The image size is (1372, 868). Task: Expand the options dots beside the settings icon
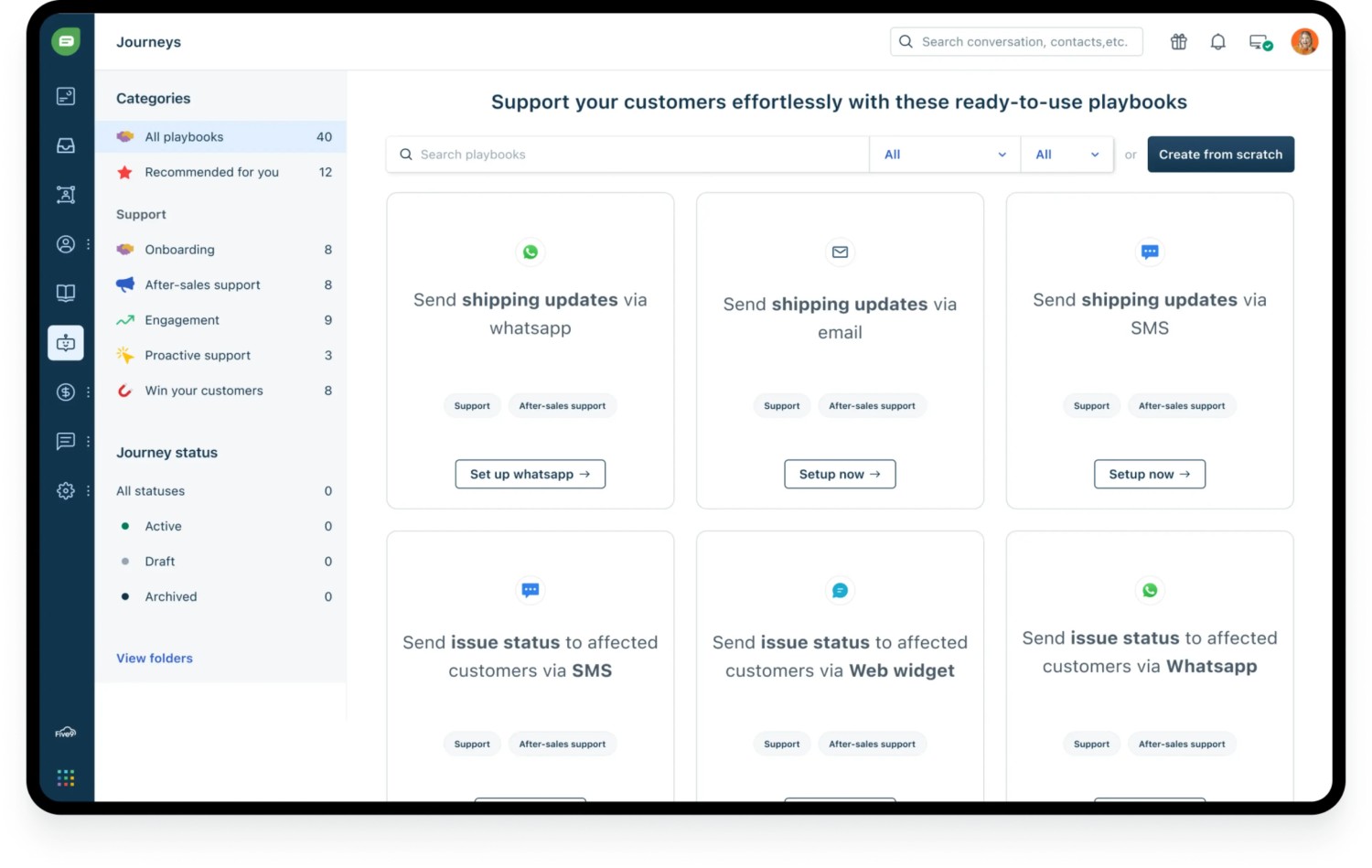tap(88, 491)
